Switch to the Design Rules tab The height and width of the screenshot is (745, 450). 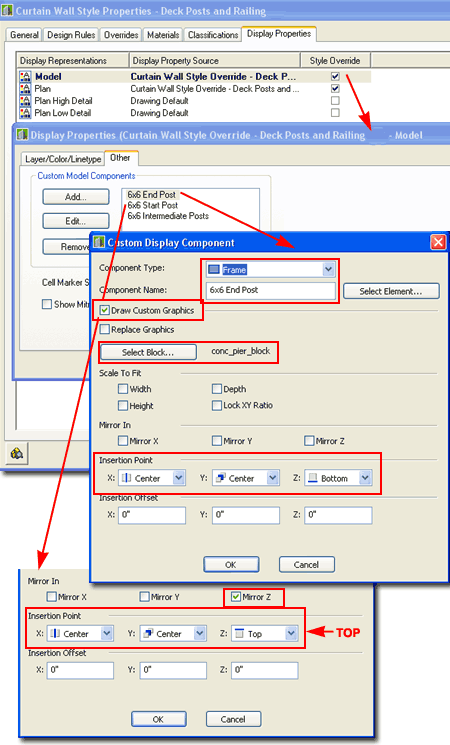coord(71,35)
